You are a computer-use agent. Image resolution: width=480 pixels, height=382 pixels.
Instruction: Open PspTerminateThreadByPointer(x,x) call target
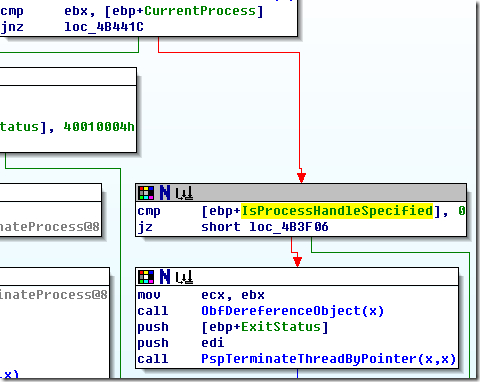328,359
